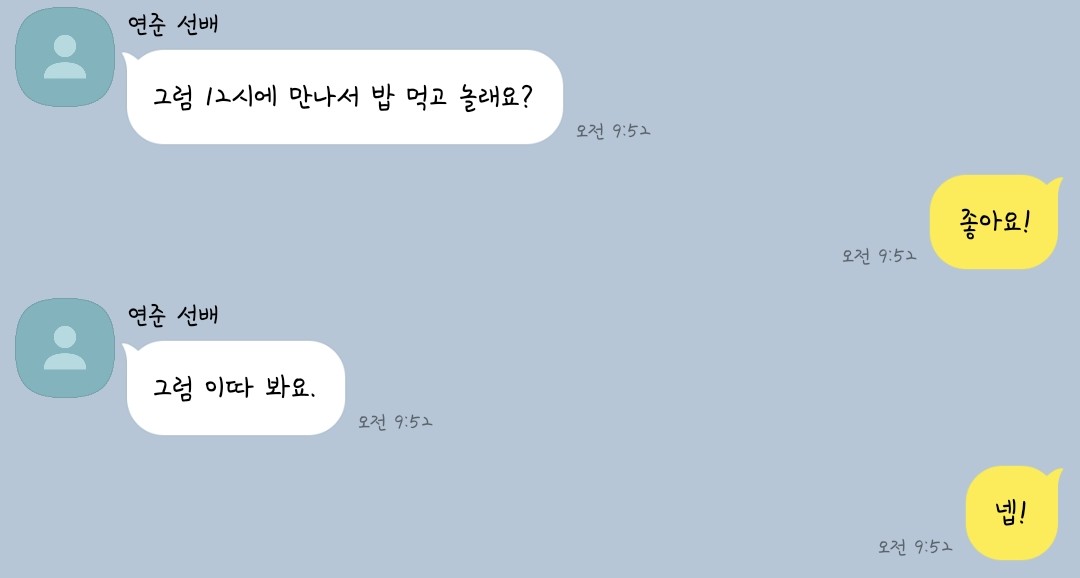Open the profile avatar beside the 12시 message
The height and width of the screenshot is (578, 1080).
click(x=65, y=56)
